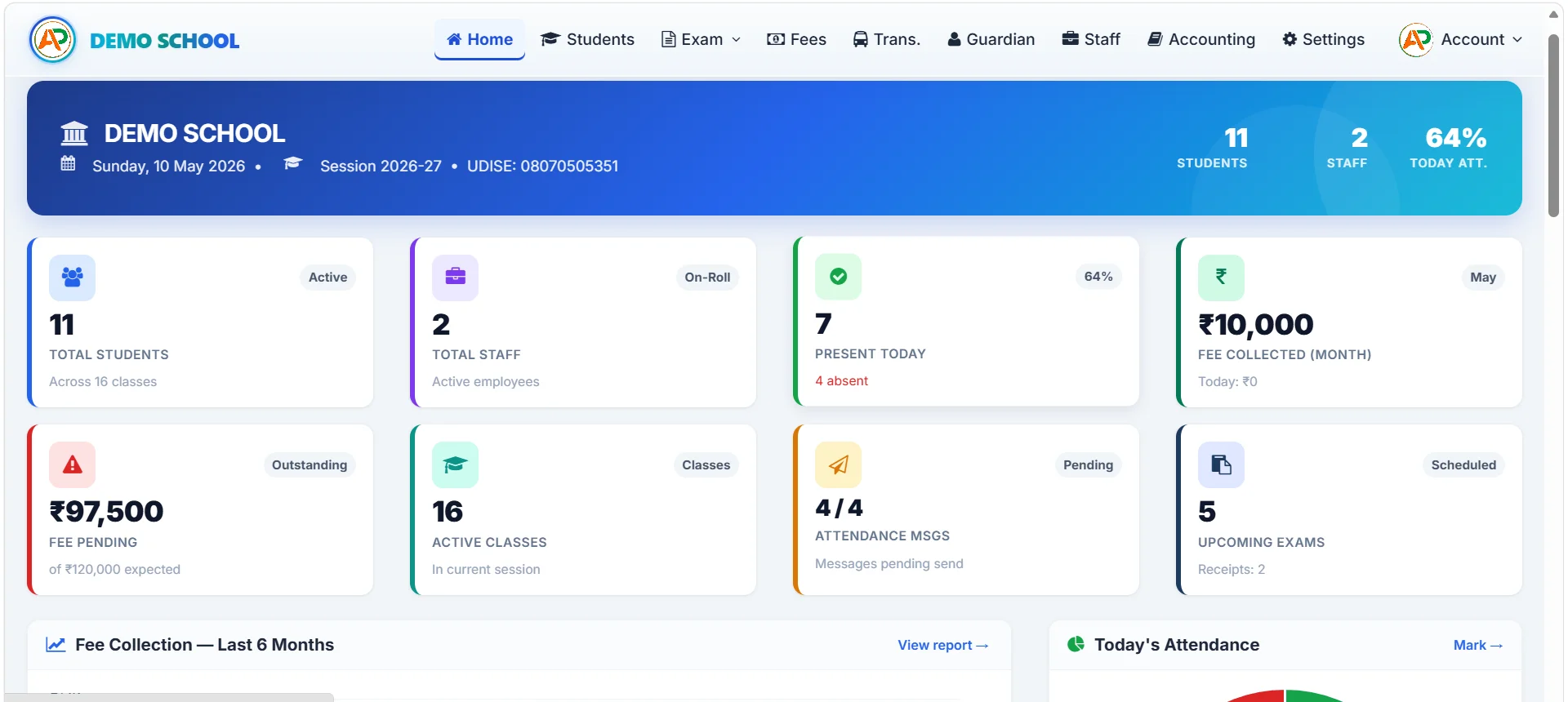Click the Fees money icon in navbar
Screen dimensions: 1568x702
pyautogui.click(x=776, y=39)
